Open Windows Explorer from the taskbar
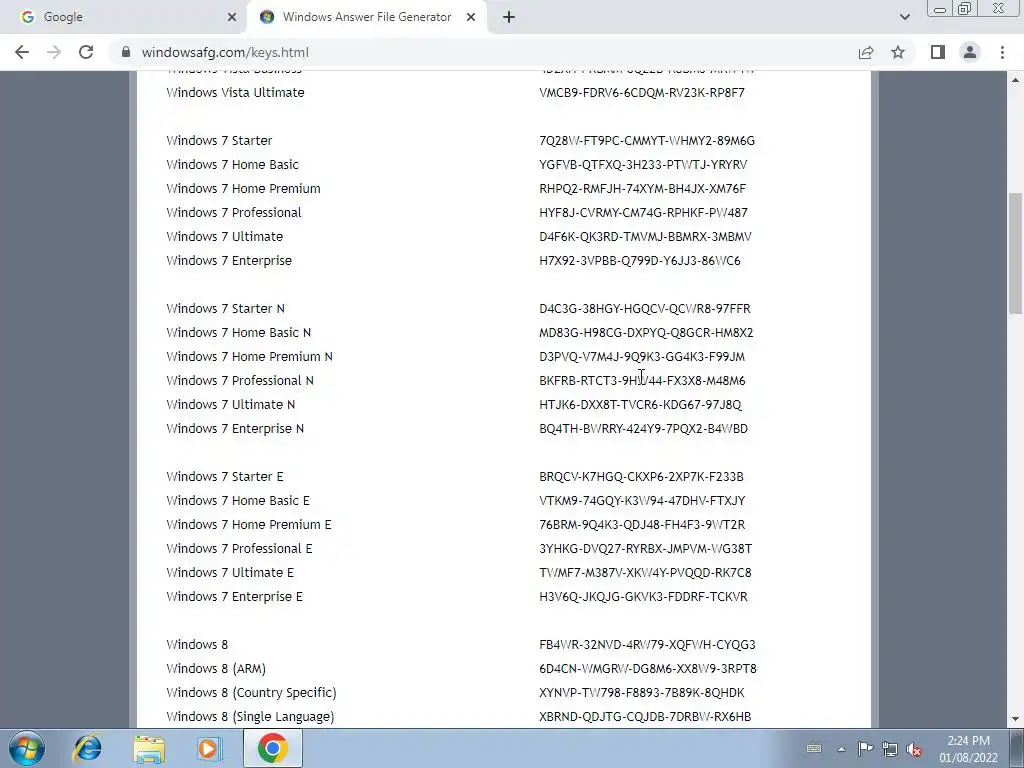Image resolution: width=1024 pixels, height=768 pixels. (x=149, y=748)
